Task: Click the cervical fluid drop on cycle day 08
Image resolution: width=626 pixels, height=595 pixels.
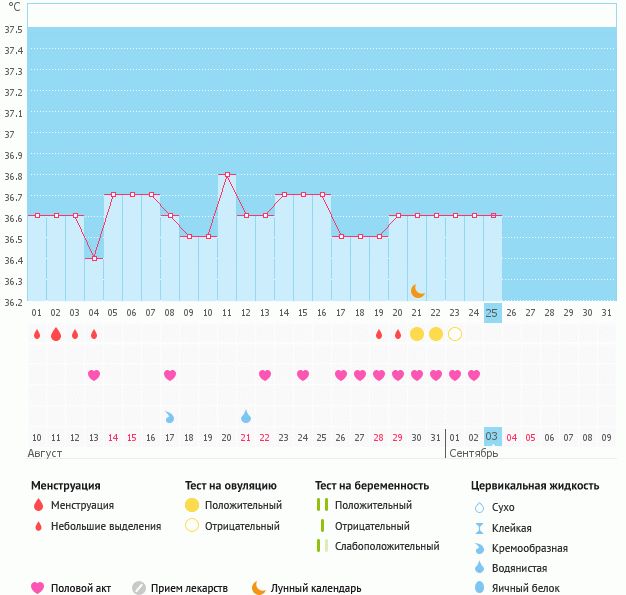Action: (x=170, y=416)
